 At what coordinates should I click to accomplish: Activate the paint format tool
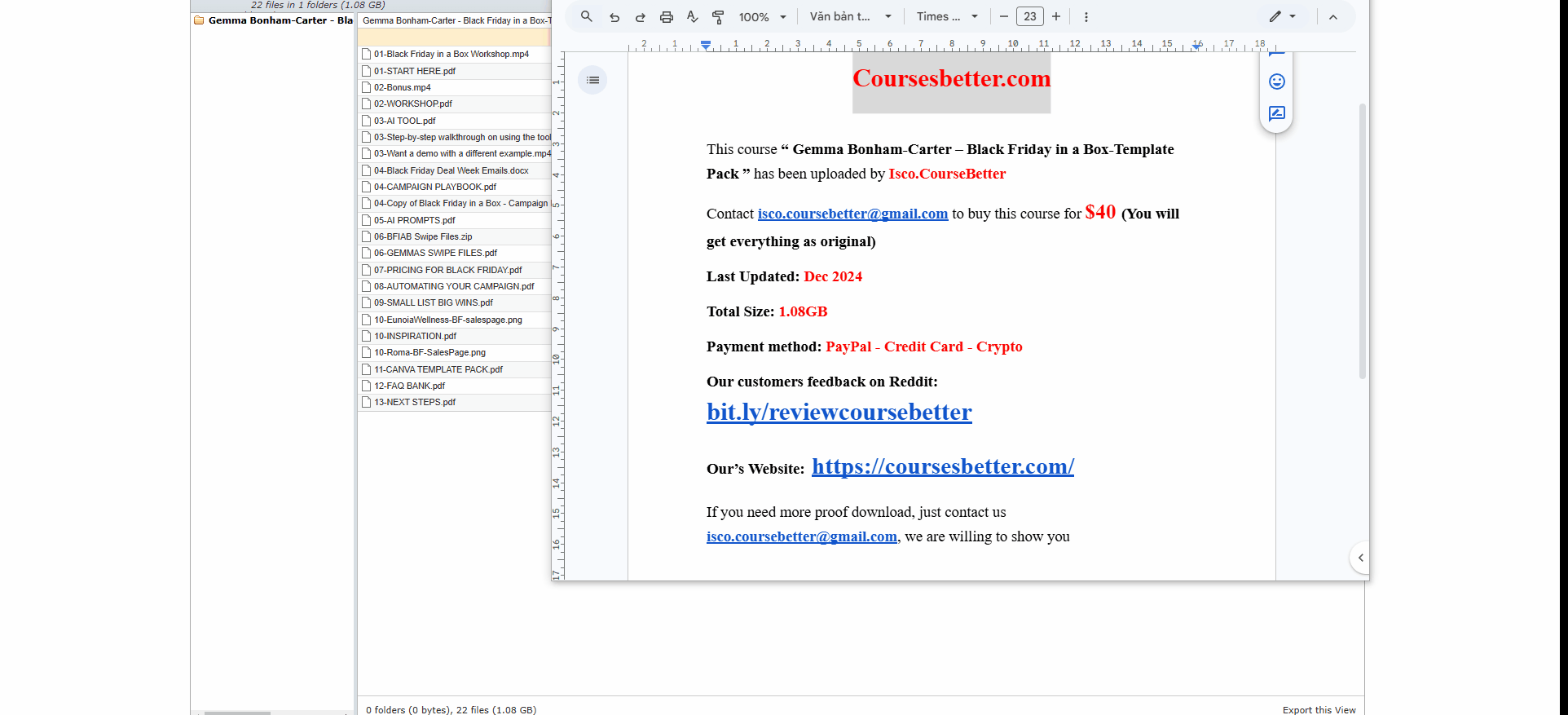718,17
